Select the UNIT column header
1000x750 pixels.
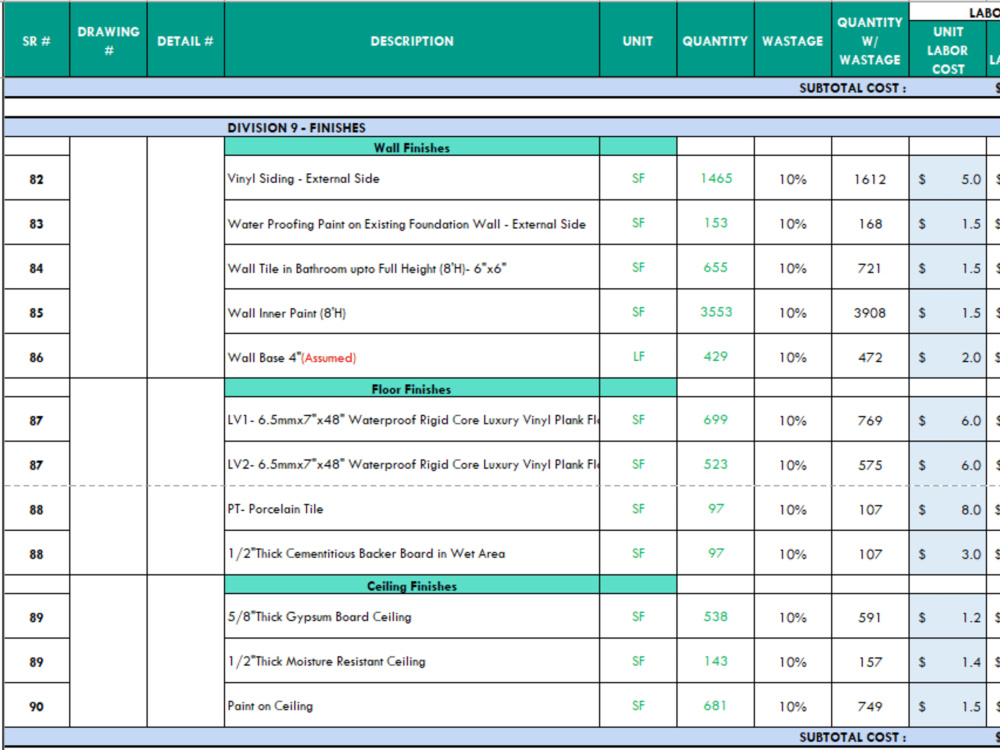[638, 41]
